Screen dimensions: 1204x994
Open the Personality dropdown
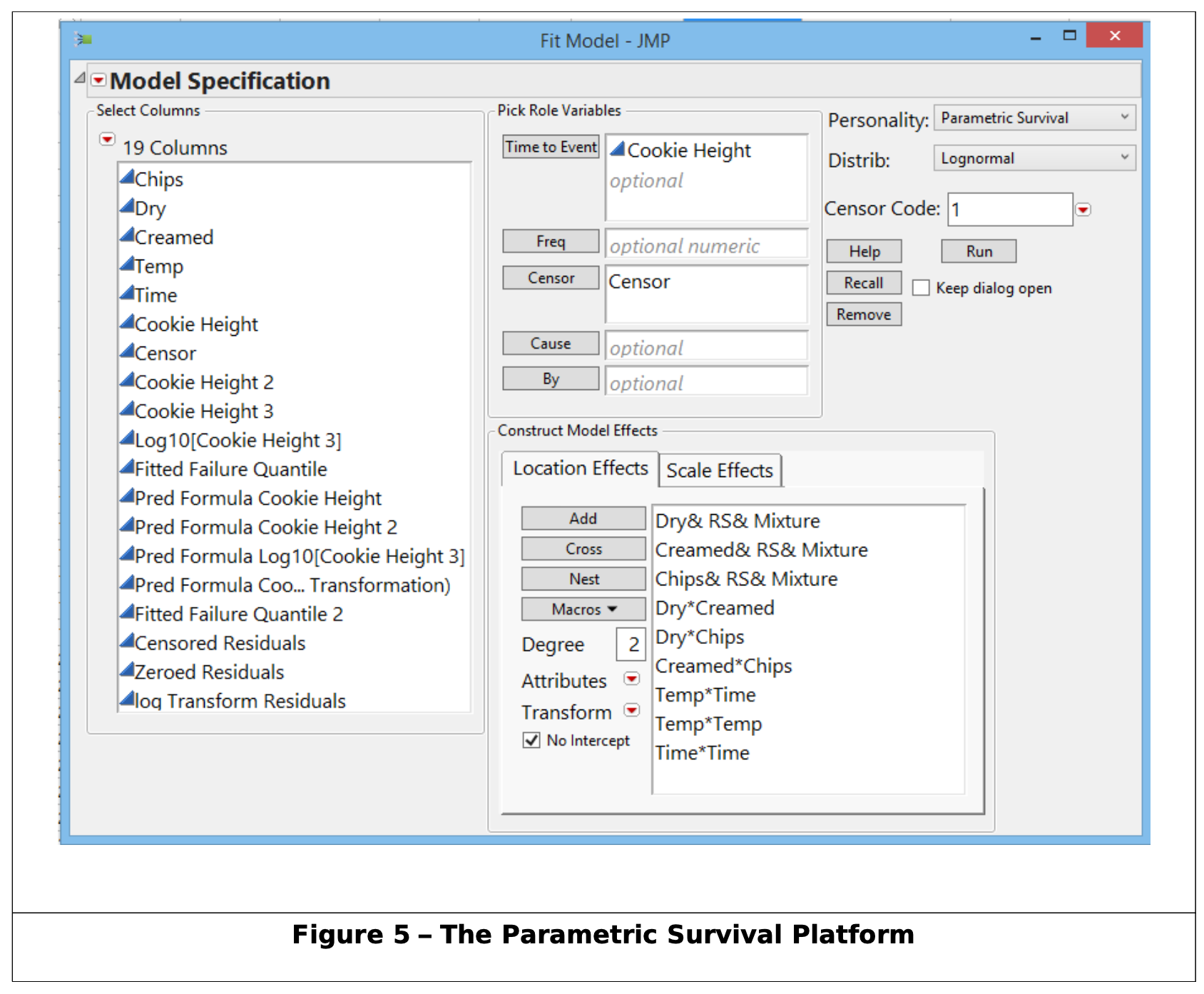pos(1034,118)
